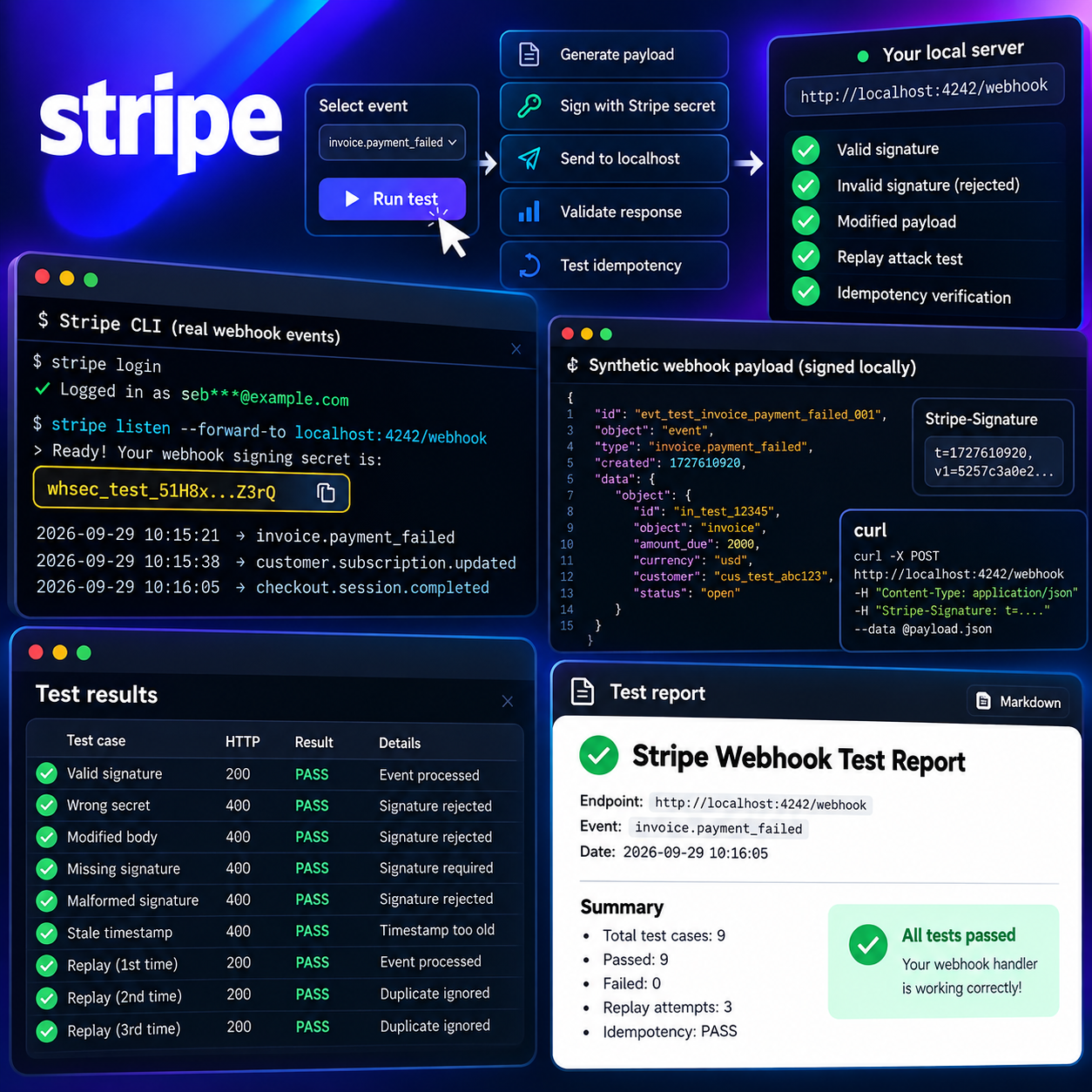
Task: Click the Idempotency: PASS summary line
Action: point(670,1031)
